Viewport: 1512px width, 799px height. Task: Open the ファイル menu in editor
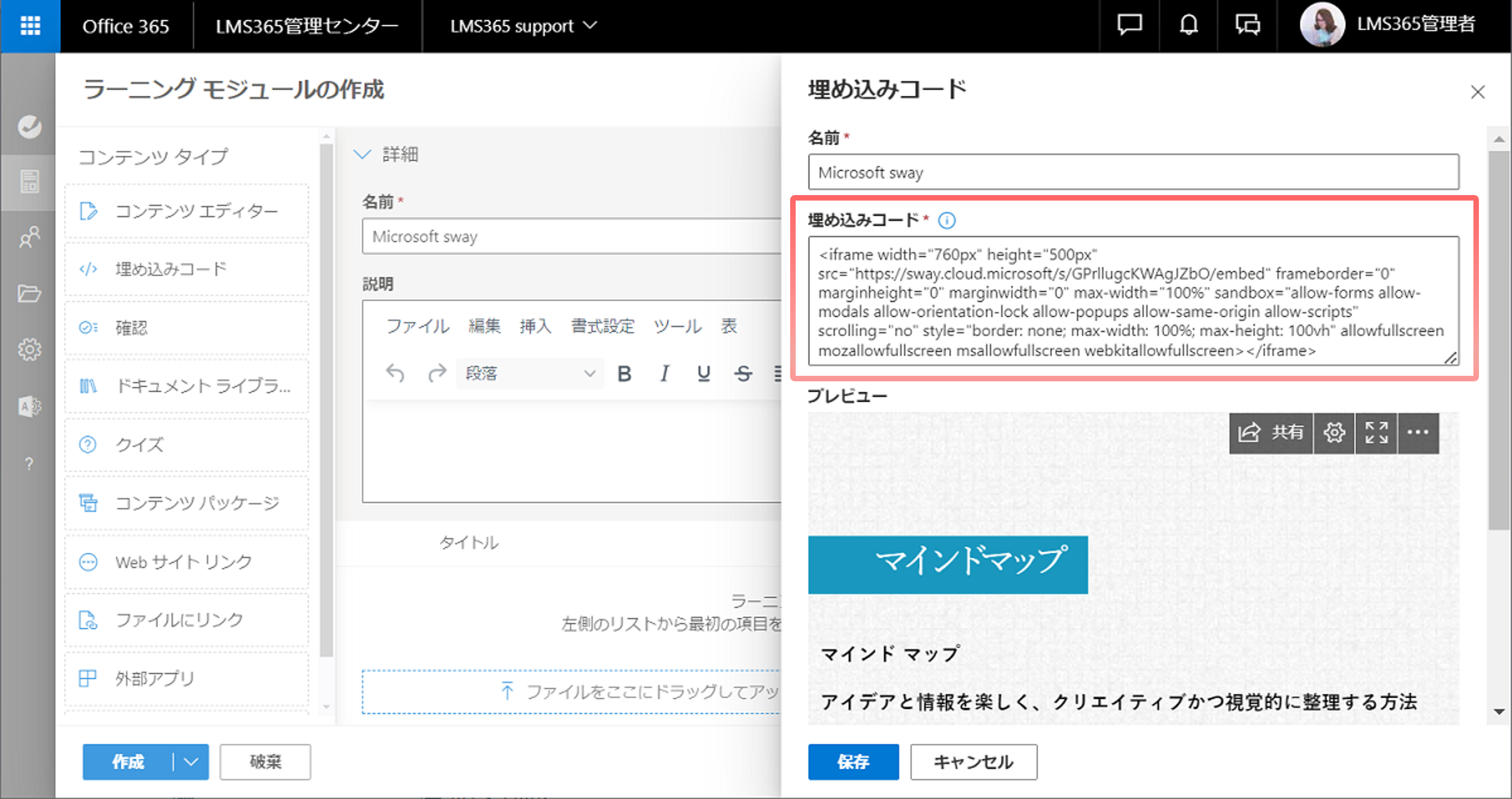[418, 326]
